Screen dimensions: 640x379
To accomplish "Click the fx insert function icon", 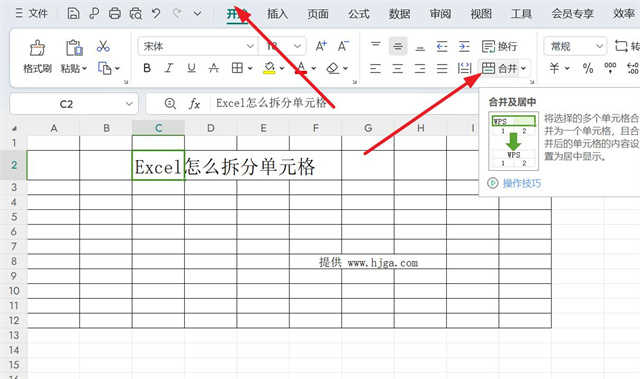I will pyautogui.click(x=194, y=104).
